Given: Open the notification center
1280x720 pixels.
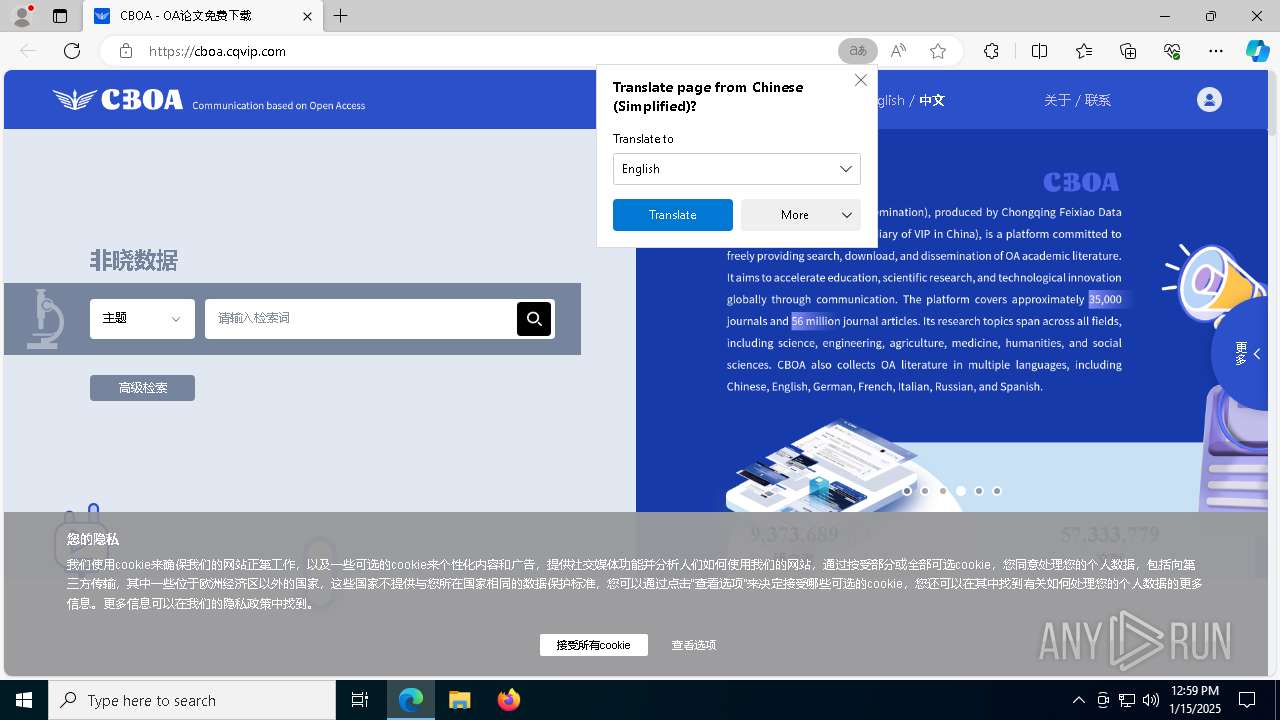Looking at the screenshot, I should click(x=1247, y=700).
